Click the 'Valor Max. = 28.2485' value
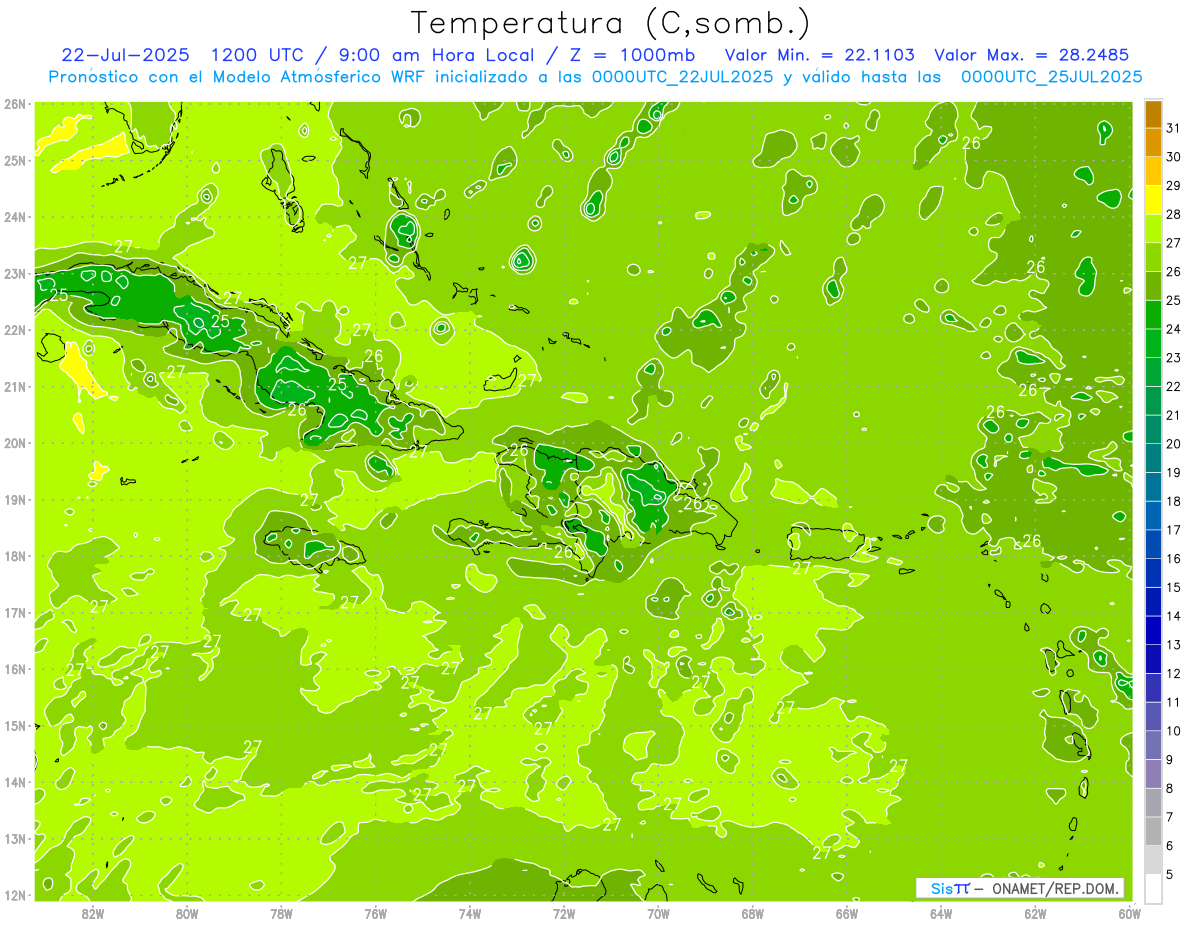Screen dimensions: 1200x927 click(x=1031, y=55)
